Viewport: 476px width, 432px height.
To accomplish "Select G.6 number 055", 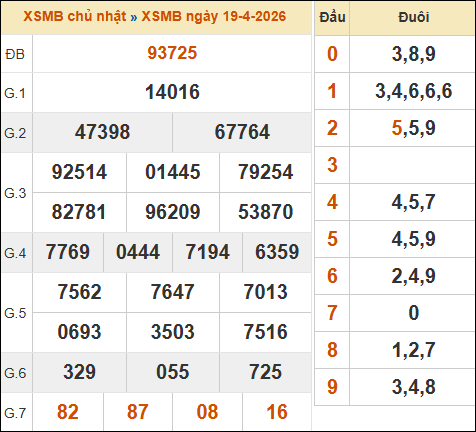I will [173, 372].
